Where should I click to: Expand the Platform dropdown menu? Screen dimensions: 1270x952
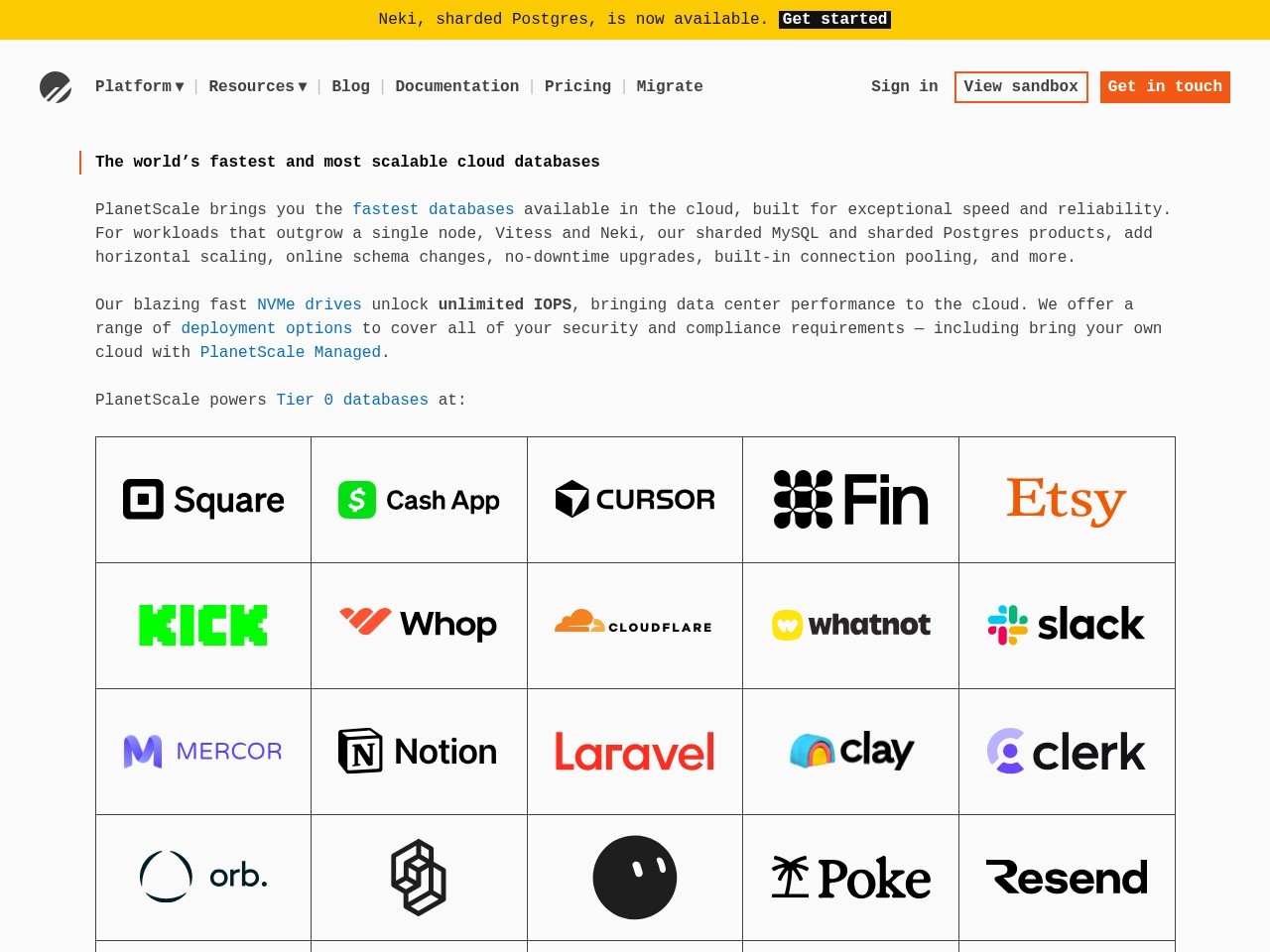(139, 86)
